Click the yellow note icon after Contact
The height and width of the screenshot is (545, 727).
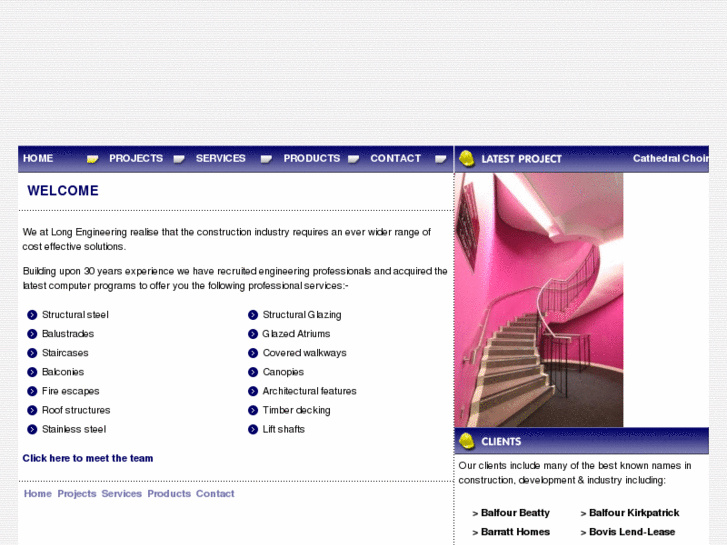(440, 159)
